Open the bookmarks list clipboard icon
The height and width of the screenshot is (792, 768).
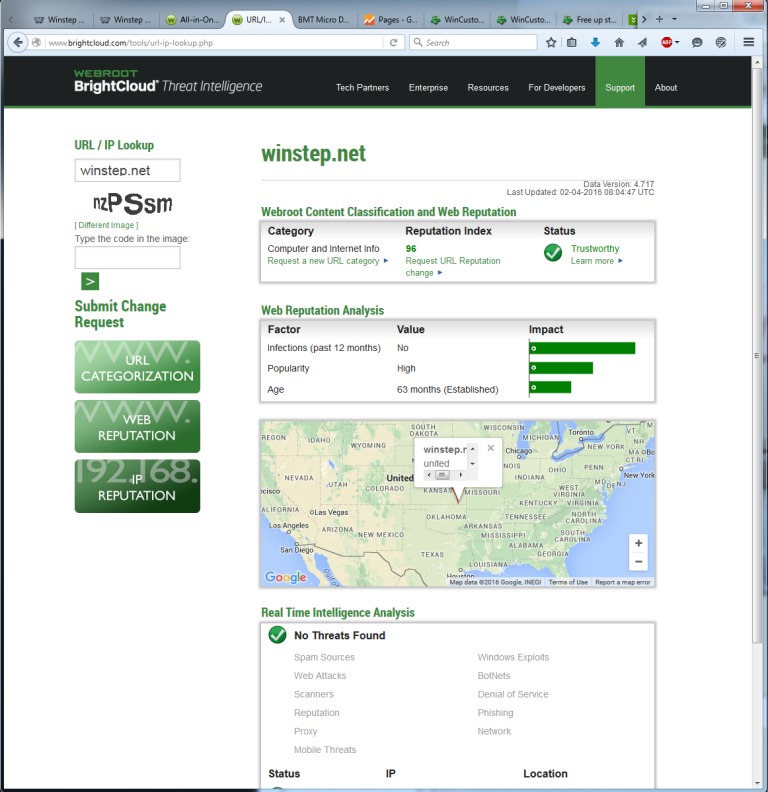[571, 43]
